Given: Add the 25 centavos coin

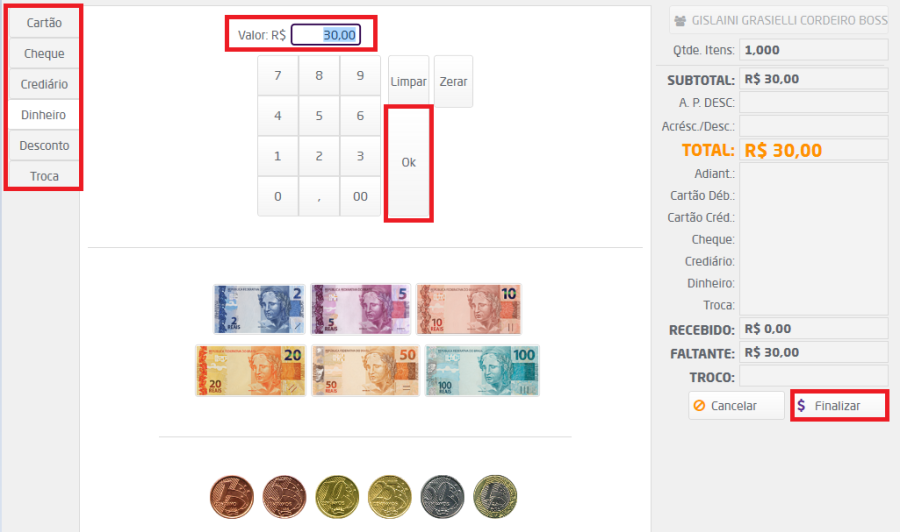Looking at the screenshot, I should 389,497.
